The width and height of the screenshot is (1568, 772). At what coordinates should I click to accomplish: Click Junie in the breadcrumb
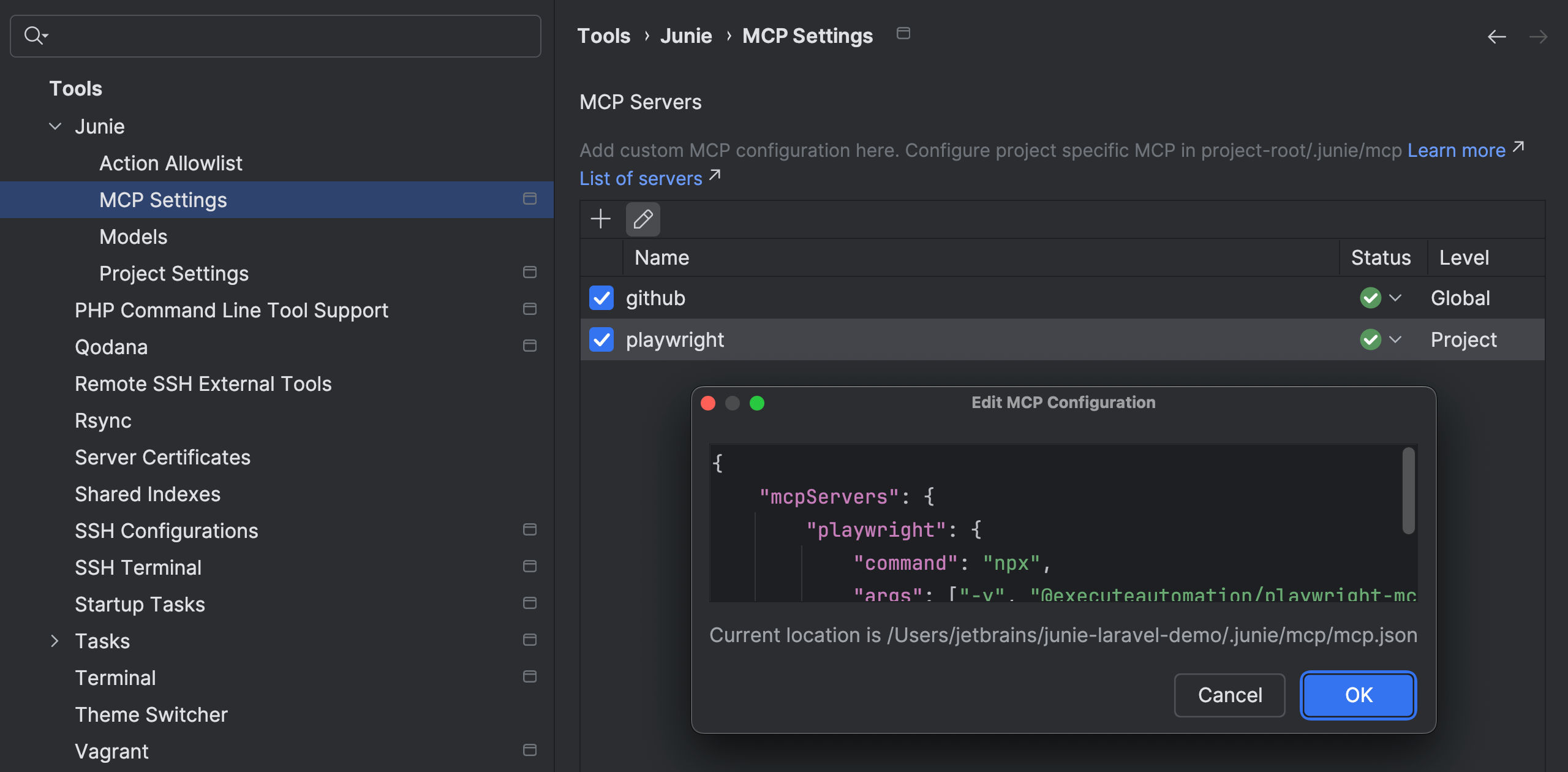pos(686,36)
